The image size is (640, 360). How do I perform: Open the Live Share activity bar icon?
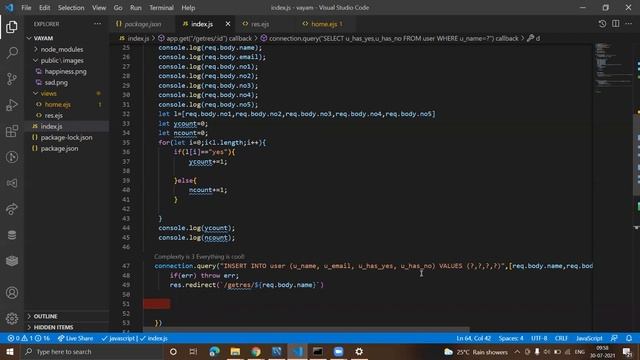[x=12, y=209]
